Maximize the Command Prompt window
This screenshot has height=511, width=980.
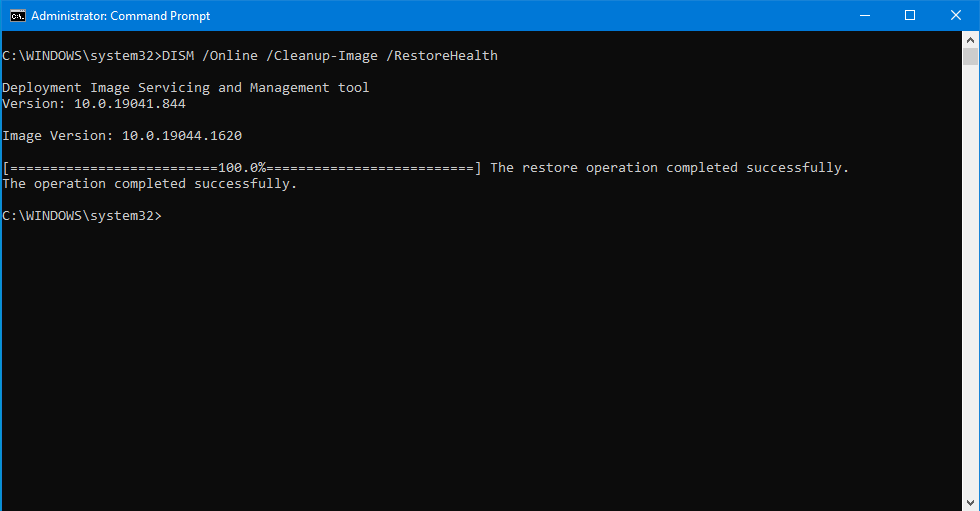[x=910, y=16]
